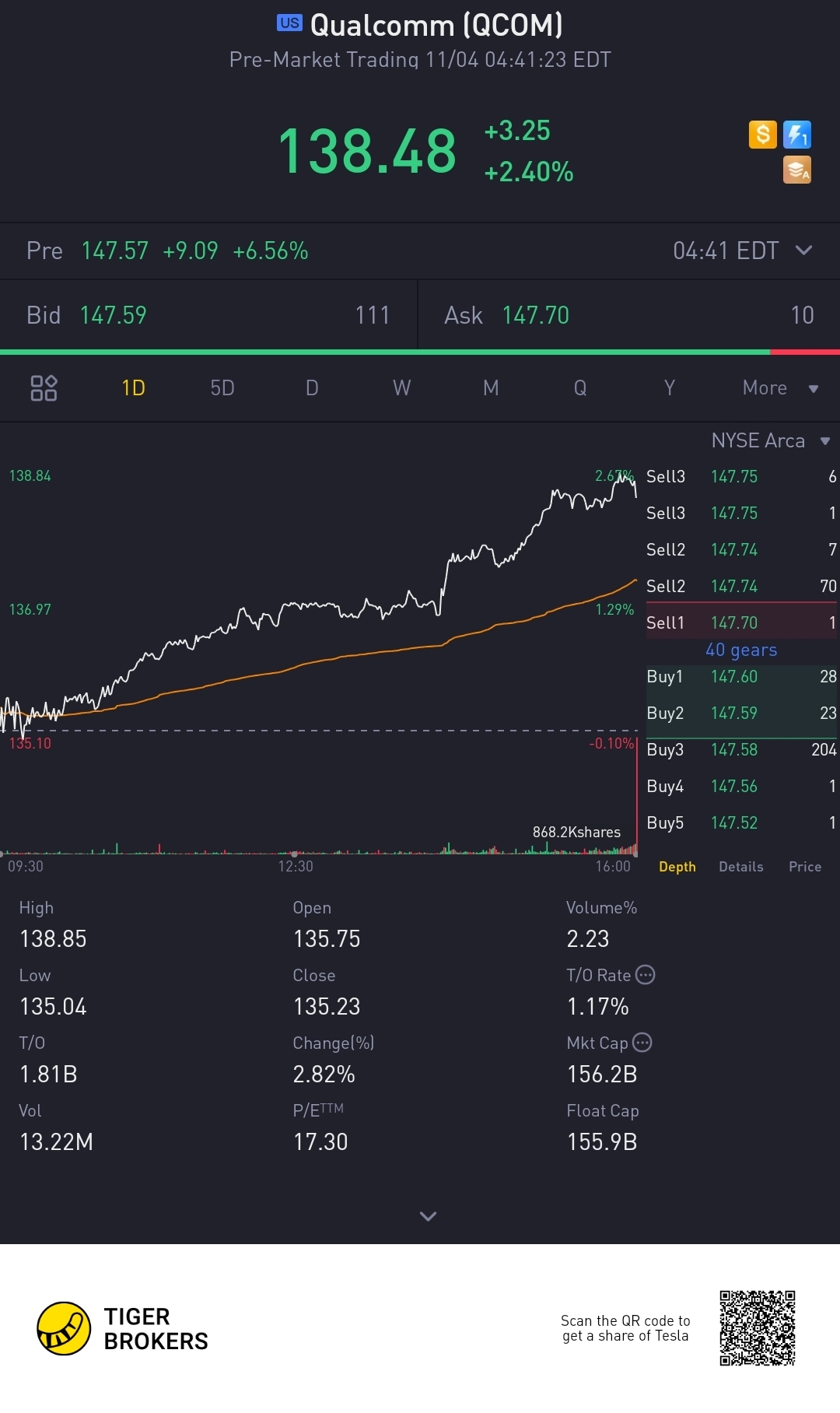
Task: Select the 5D chart tab
Action: pos(222,387)
